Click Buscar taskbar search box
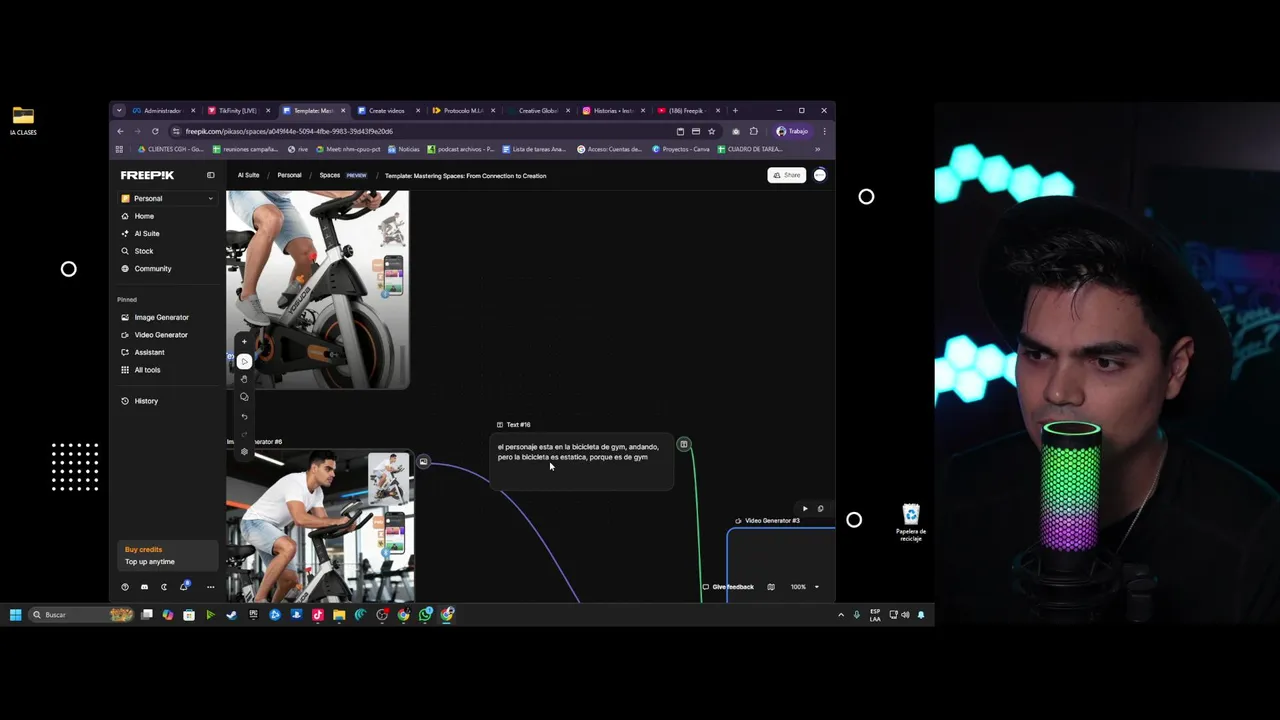This screenshot has width=1280, height=720. coord(82,615)
